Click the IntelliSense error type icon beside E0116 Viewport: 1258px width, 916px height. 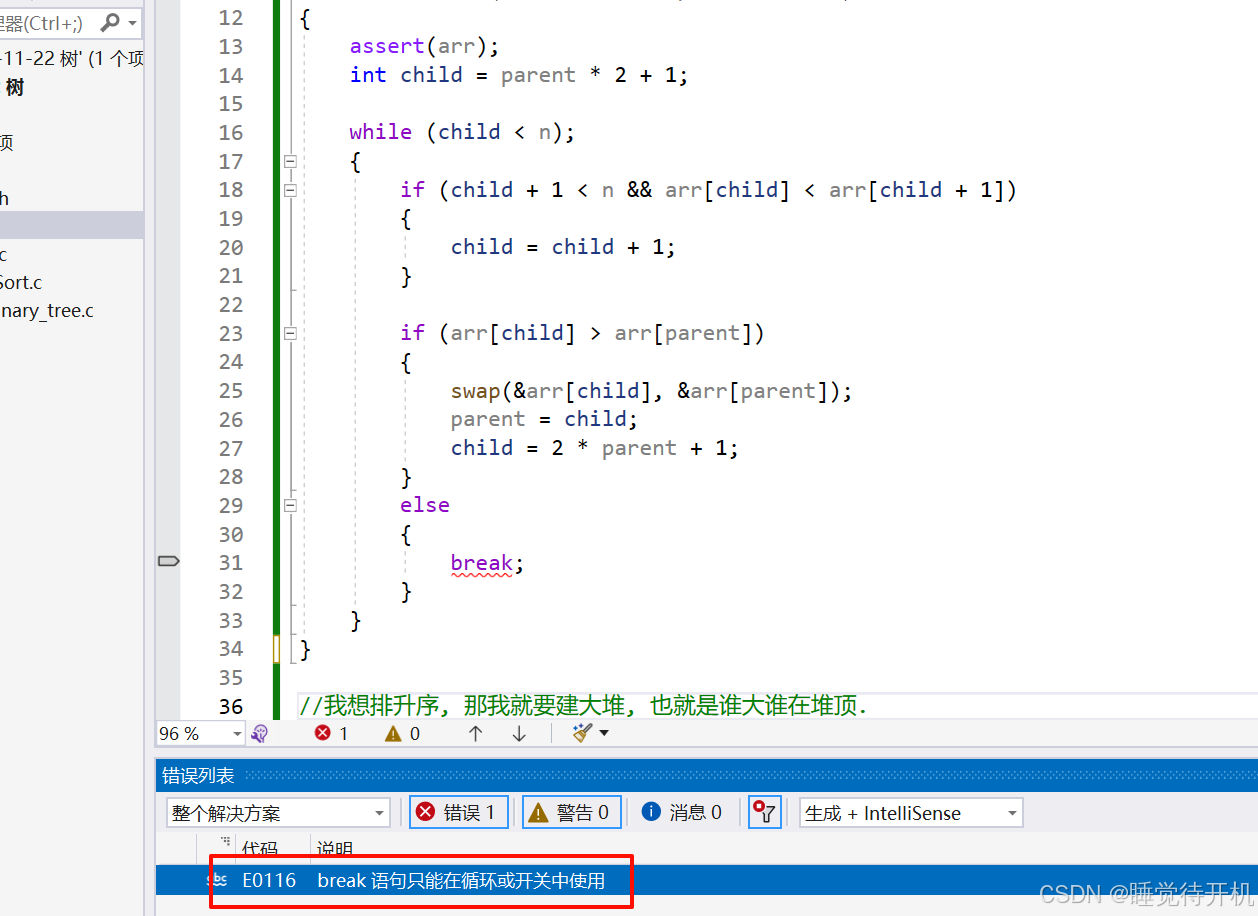click(217, 881)
